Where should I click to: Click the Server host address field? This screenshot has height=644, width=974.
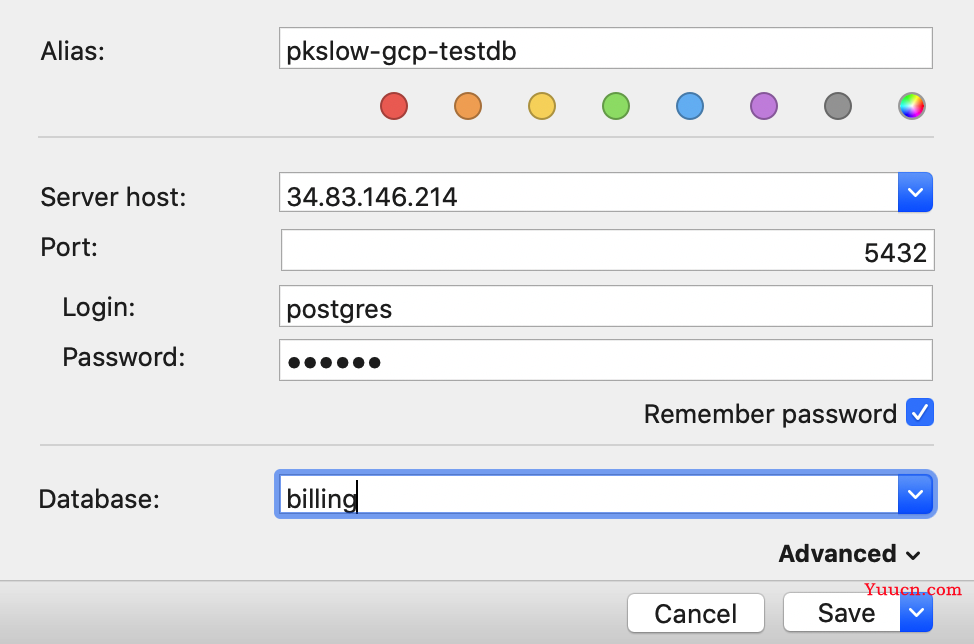[589, 193]
